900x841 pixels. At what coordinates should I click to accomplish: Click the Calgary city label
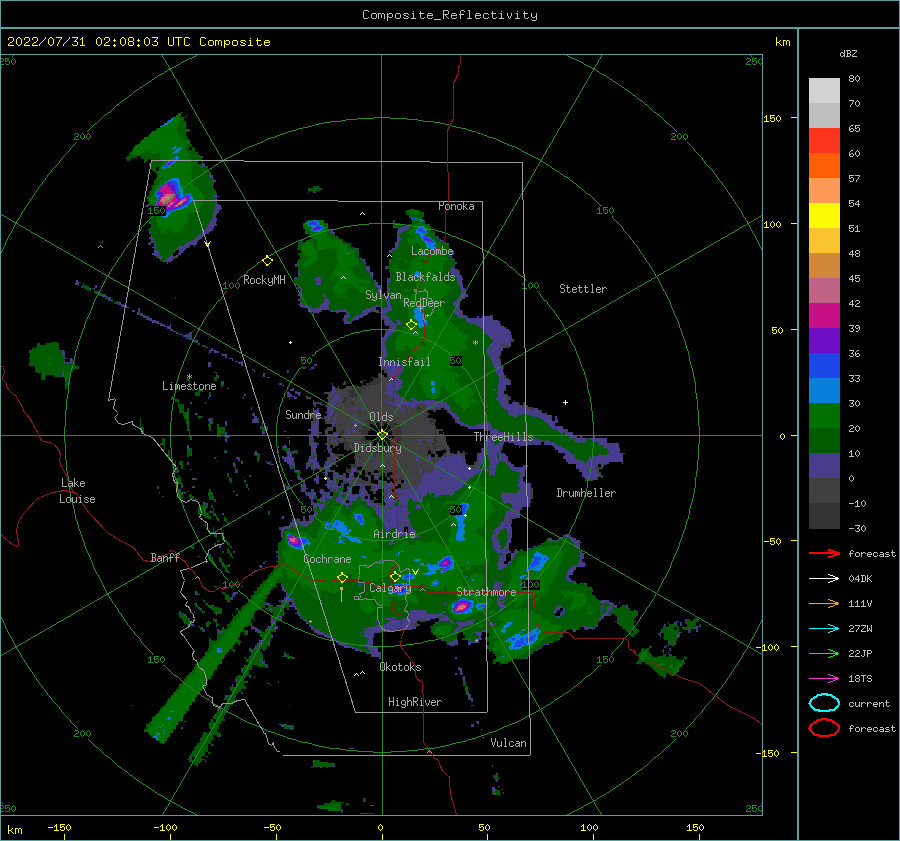[390, 588]
